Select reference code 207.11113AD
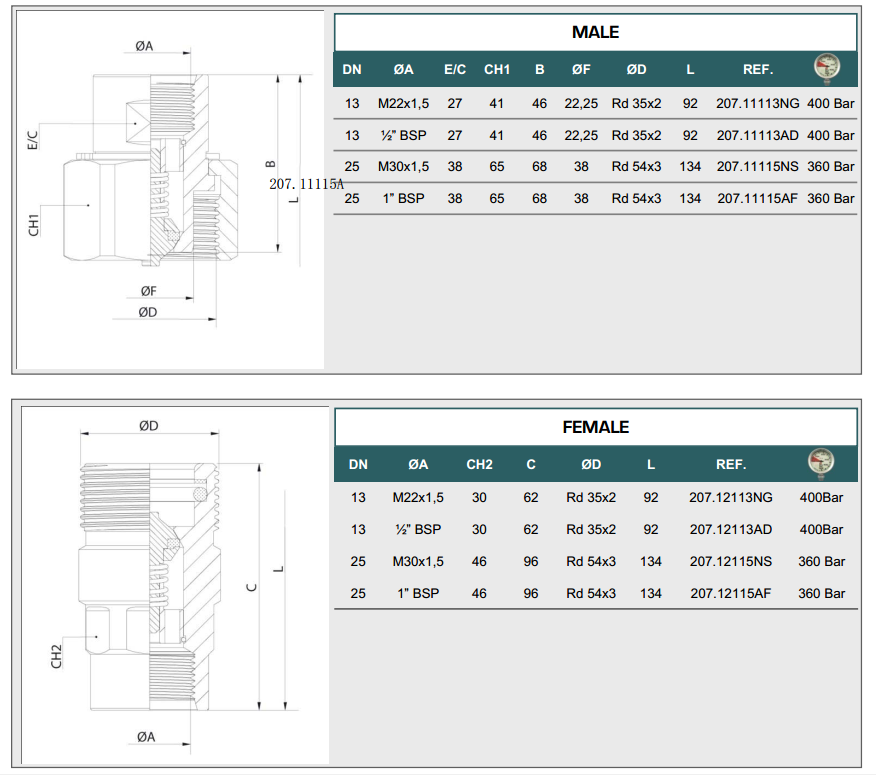Screen dimensions: 876x775 click(x=758, y=135)
